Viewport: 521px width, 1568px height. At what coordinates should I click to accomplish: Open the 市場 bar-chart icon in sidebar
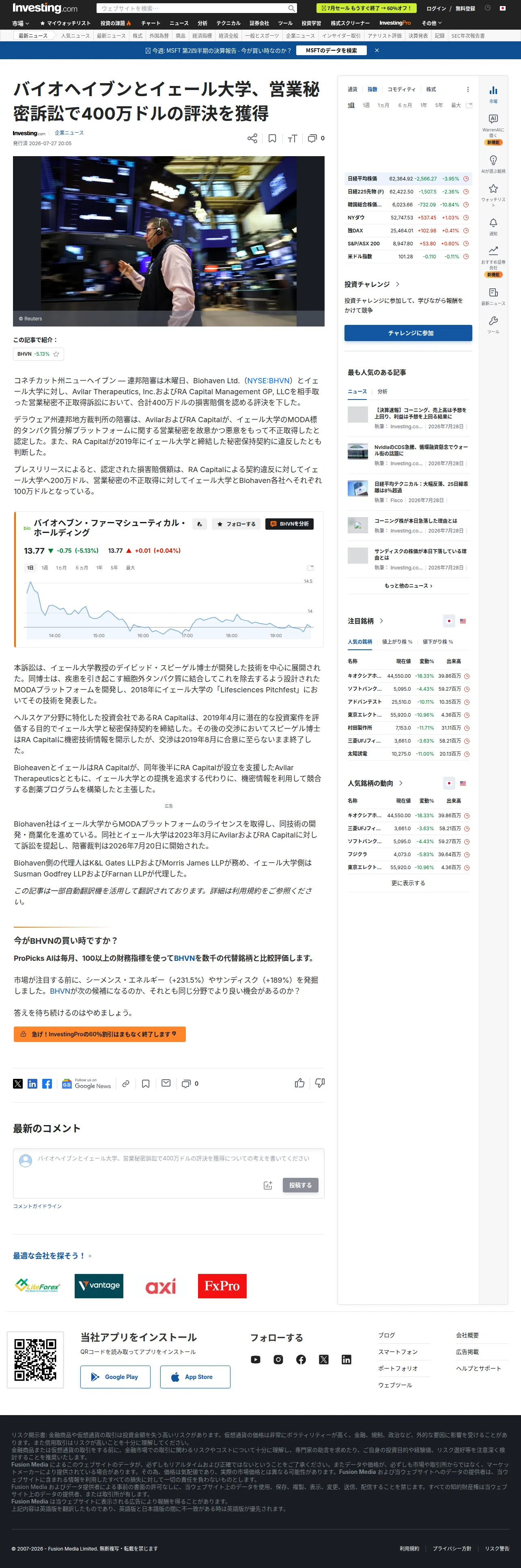(x=493, y=90)
